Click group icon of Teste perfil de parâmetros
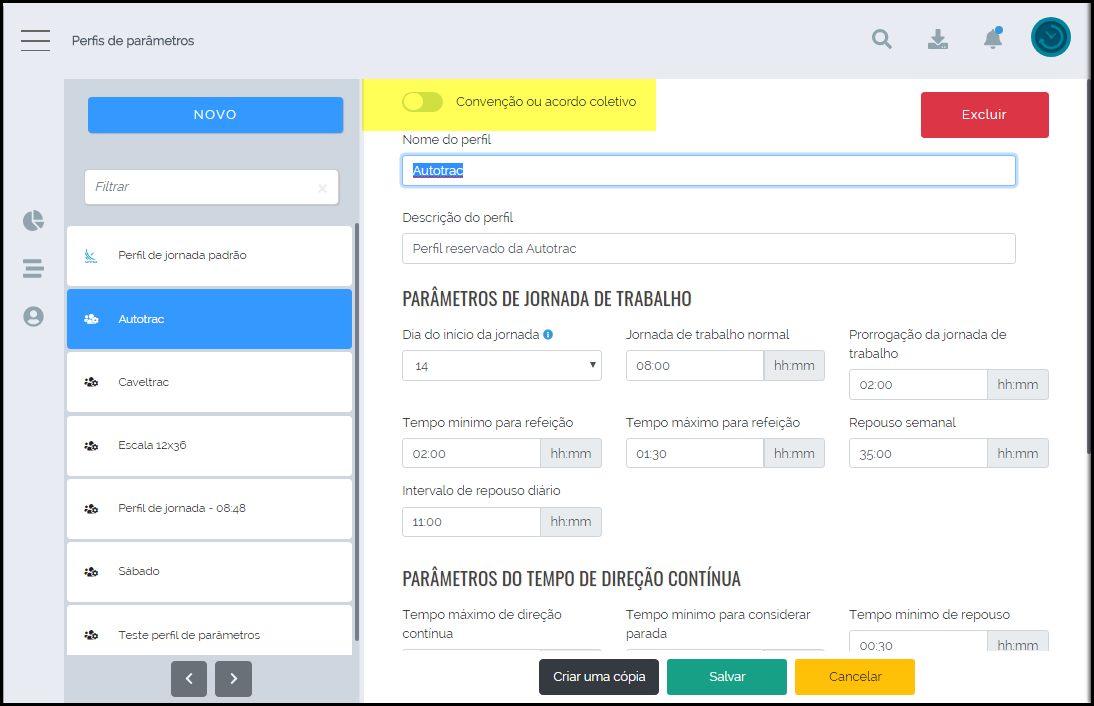1094x706 pixels. pos(91,635)
